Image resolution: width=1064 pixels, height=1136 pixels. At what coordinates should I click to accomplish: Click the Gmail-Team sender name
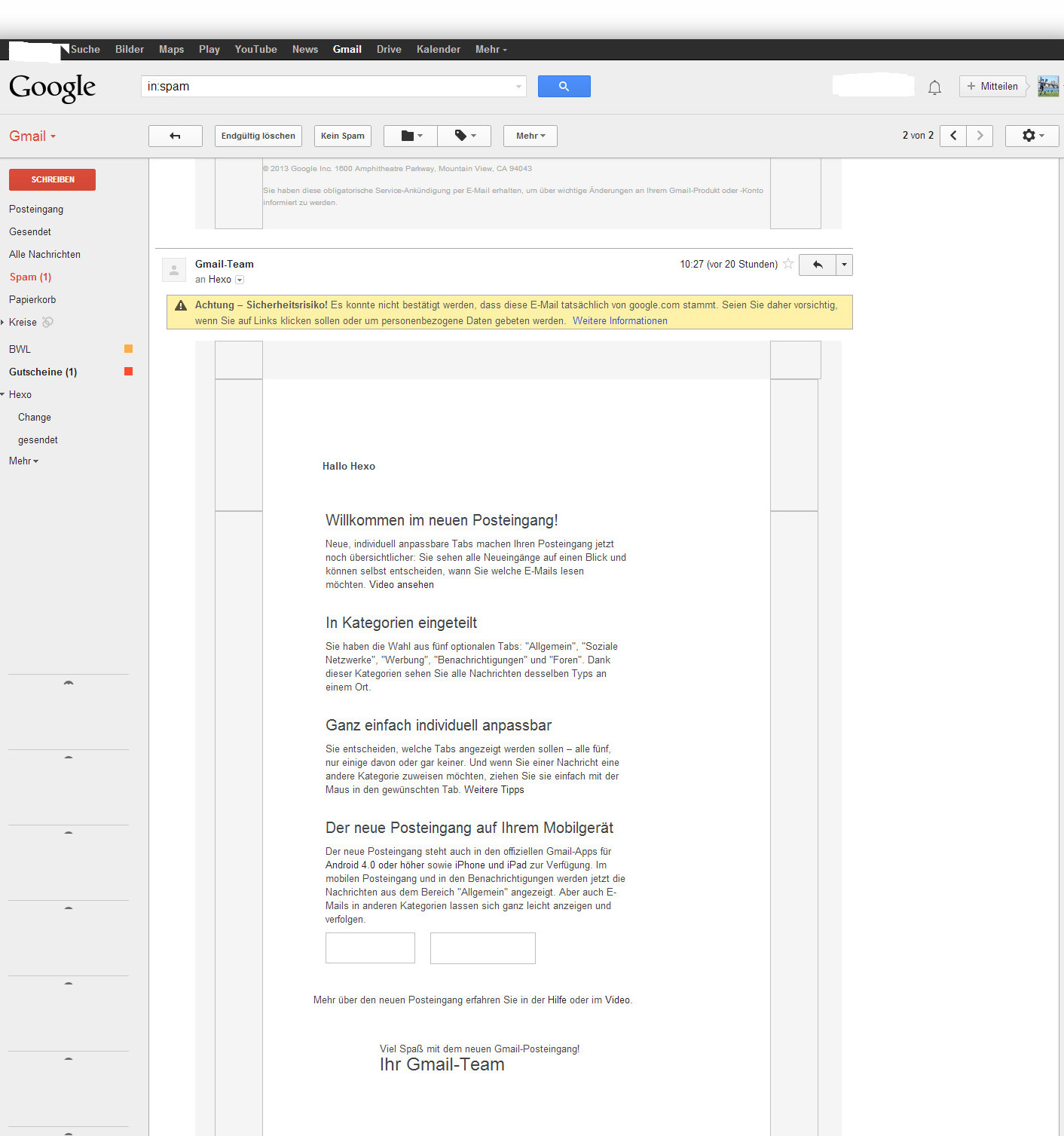coord(225,265)
